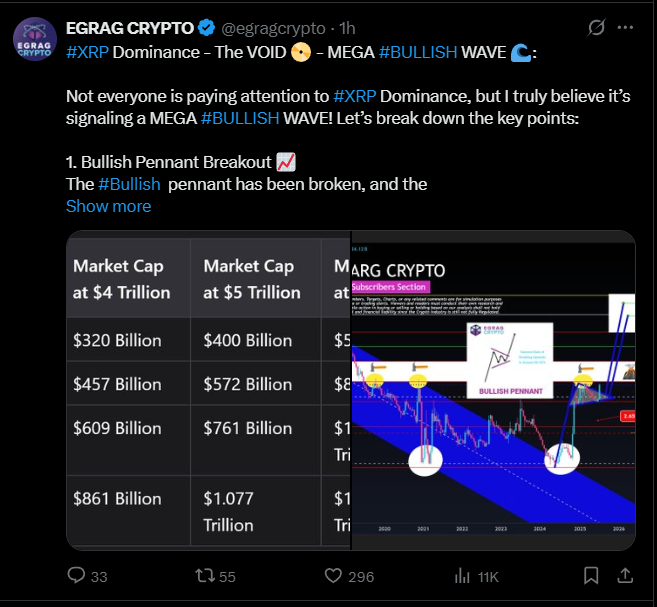
Task: Click the blue verified checkmark badge
Action: 206,28
